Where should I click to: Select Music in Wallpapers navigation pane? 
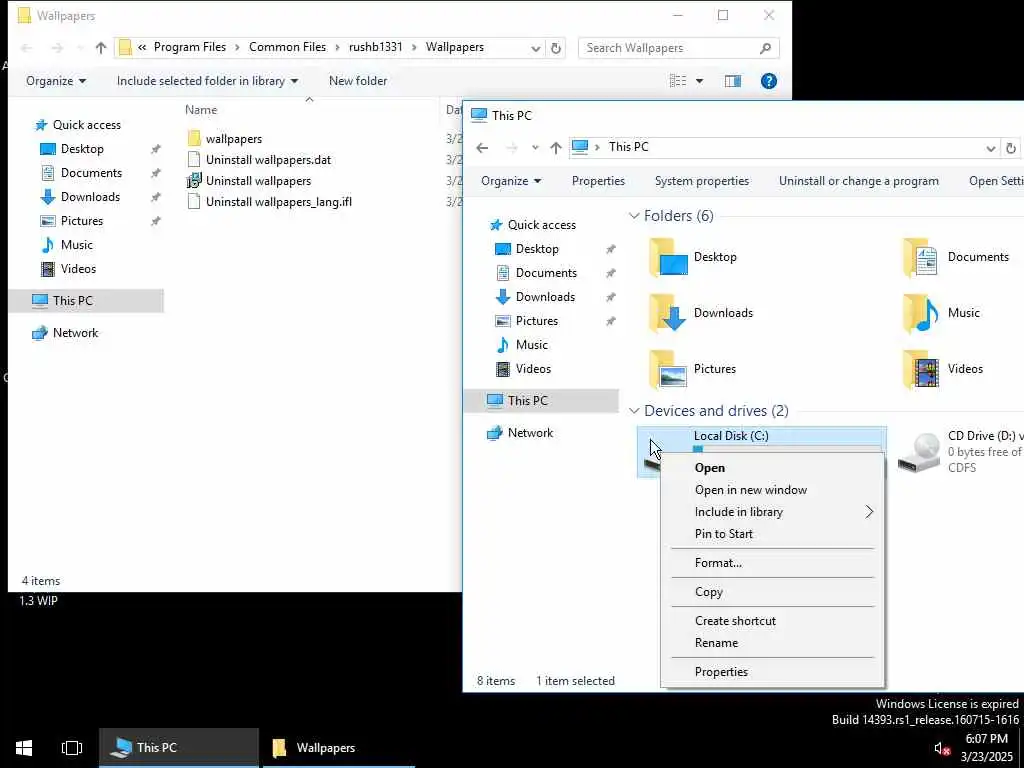(x=76, y=245)
